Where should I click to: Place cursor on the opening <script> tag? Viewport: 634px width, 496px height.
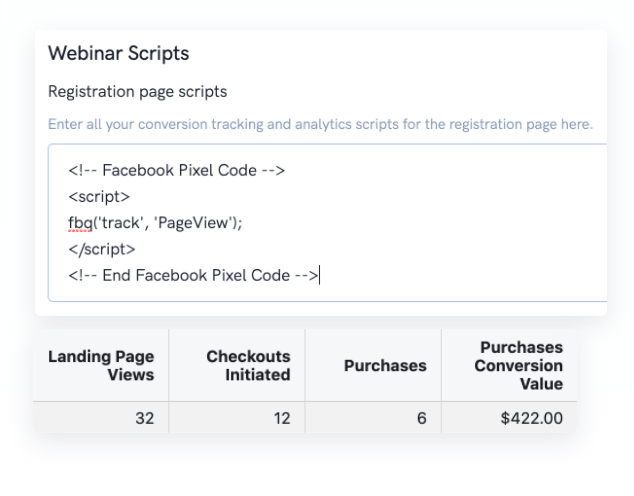(99, 196)
